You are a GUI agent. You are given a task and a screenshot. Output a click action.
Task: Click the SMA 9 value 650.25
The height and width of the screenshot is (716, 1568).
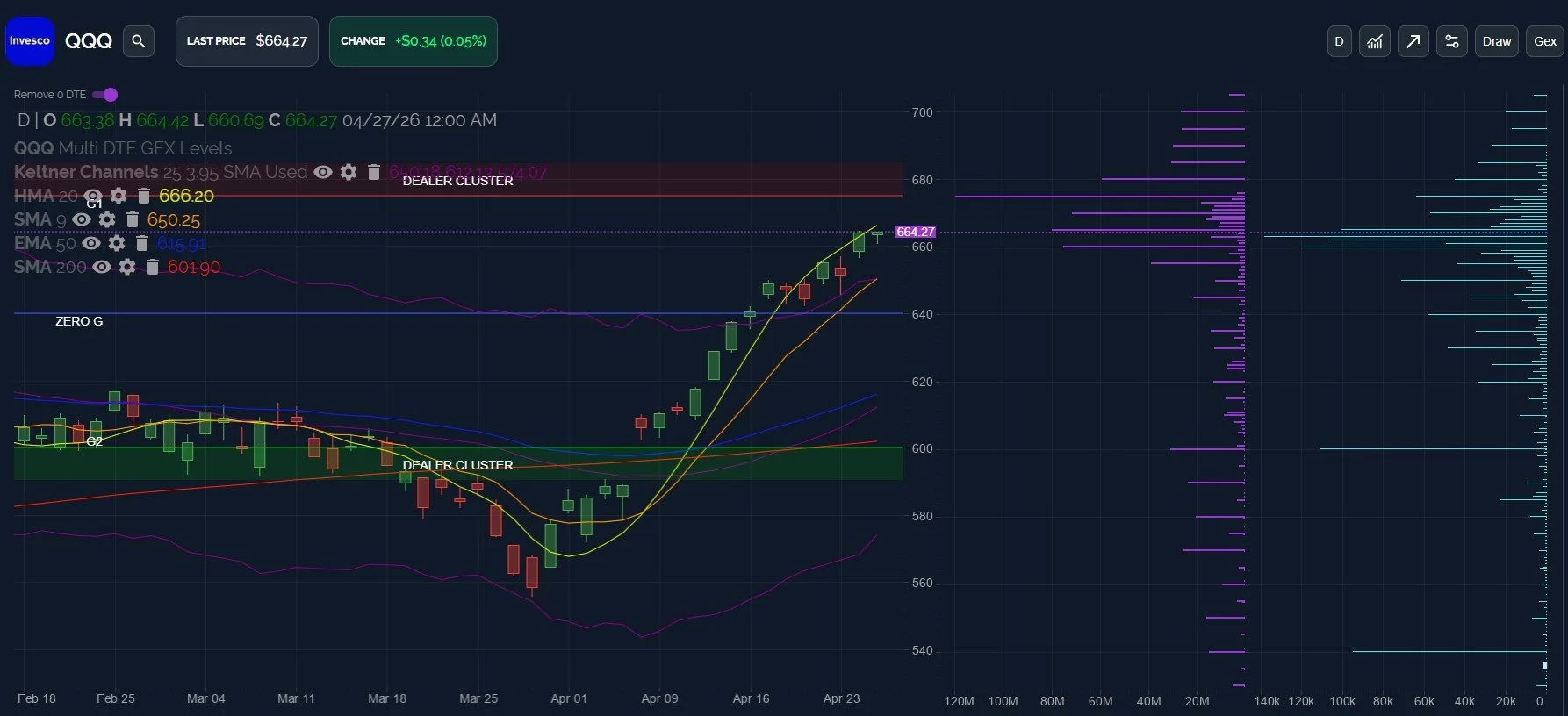coord(174,219)
